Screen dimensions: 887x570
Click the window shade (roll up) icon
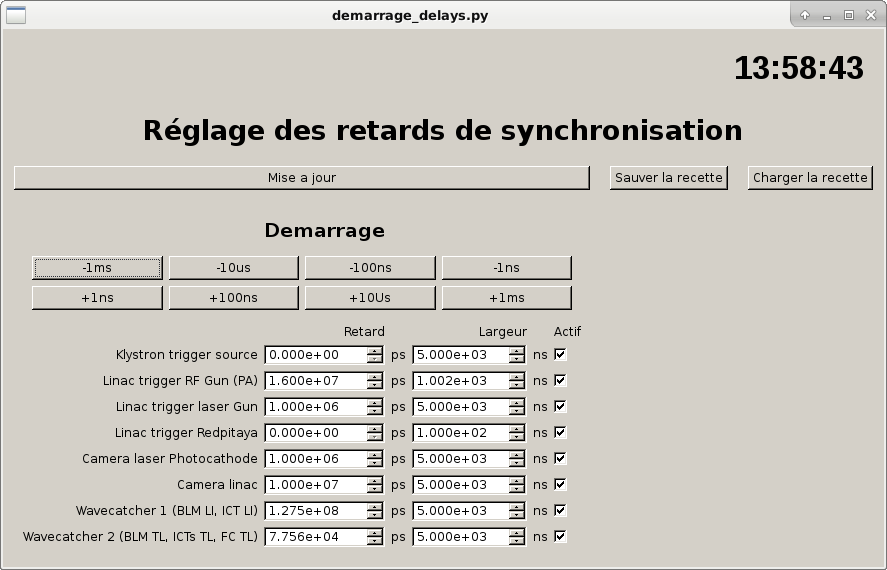pos(805,15)
